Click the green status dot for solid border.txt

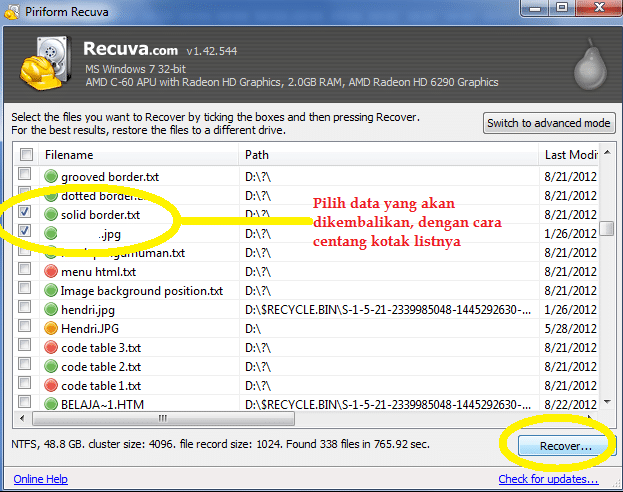[51, 214]
